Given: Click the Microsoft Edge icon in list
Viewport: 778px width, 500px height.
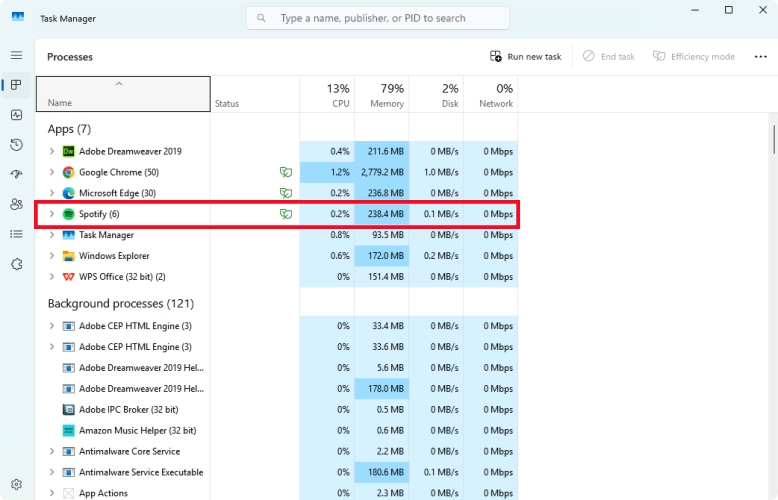Looking at the screenshot, I should tap(68, 193).
